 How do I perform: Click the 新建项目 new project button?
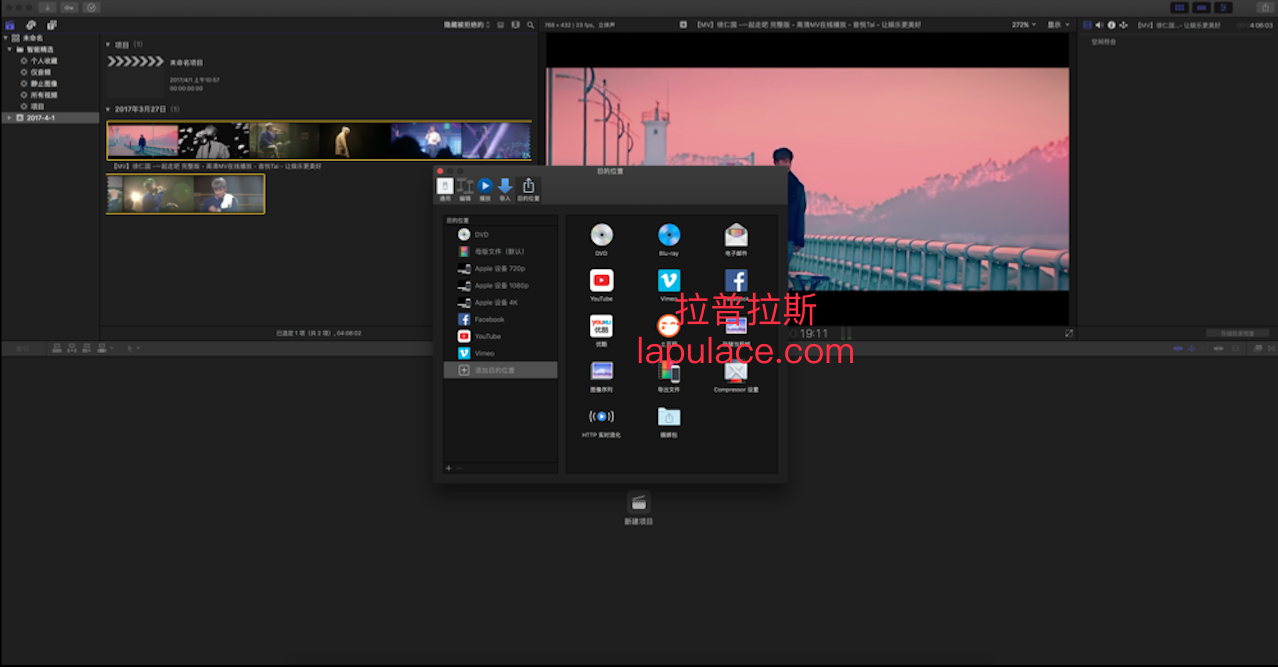639,509
